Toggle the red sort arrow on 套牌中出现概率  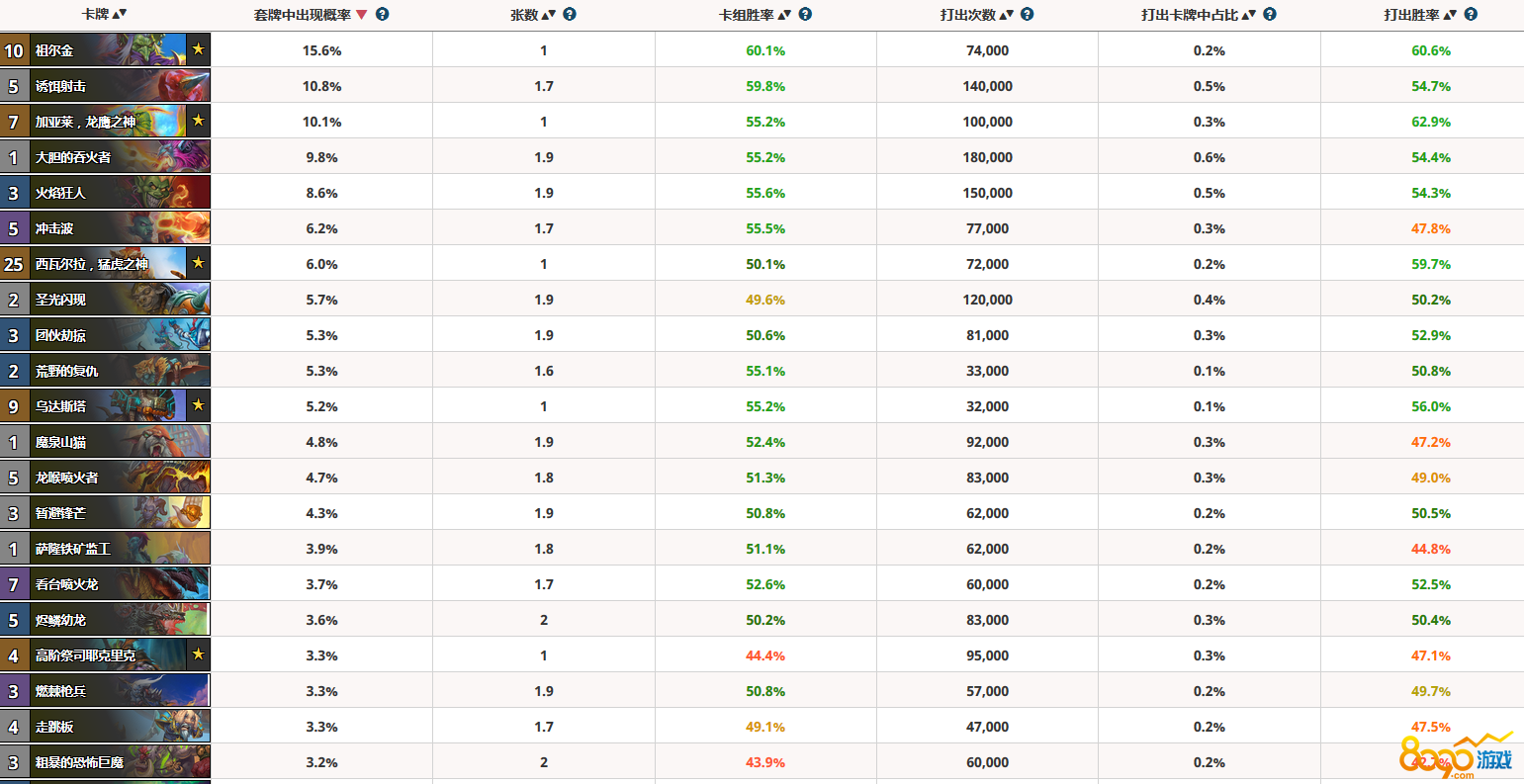click(361, 15)
